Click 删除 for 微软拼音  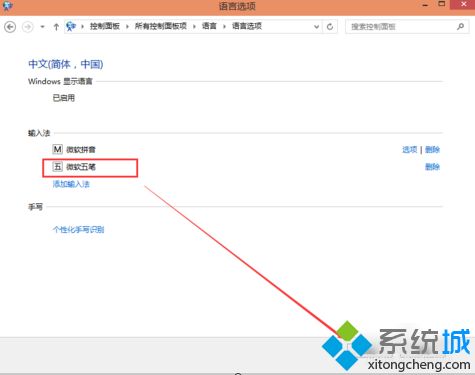coord(432,149)
